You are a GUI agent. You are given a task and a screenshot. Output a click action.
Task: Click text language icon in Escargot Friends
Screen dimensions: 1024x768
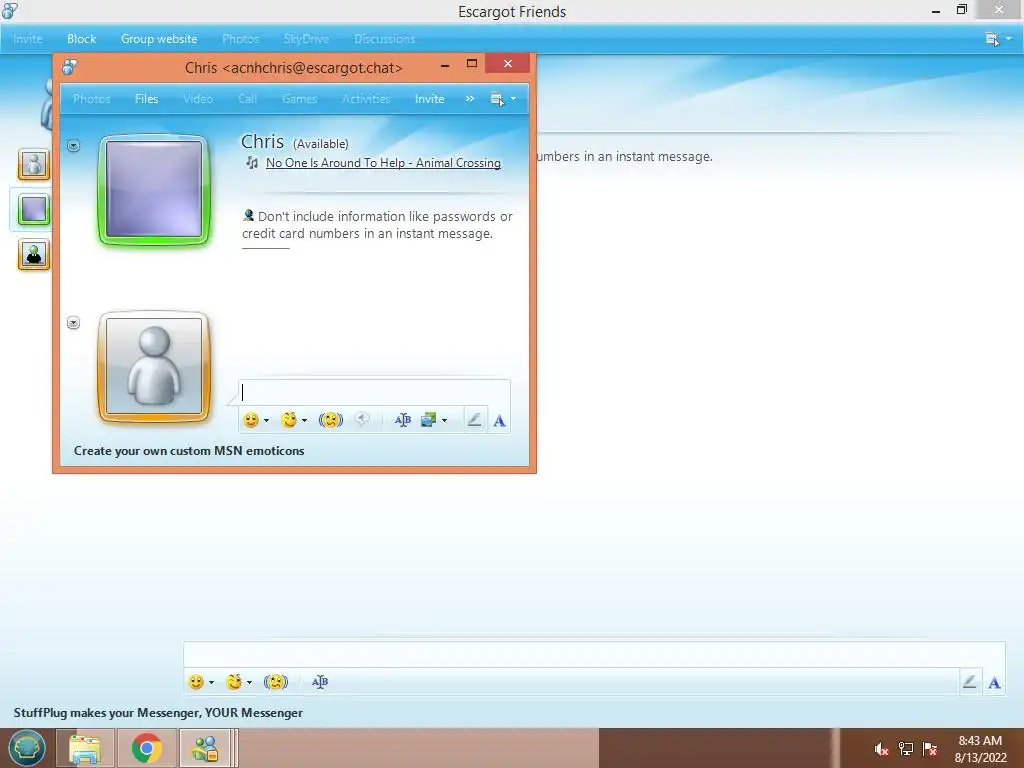click(319, 682)
